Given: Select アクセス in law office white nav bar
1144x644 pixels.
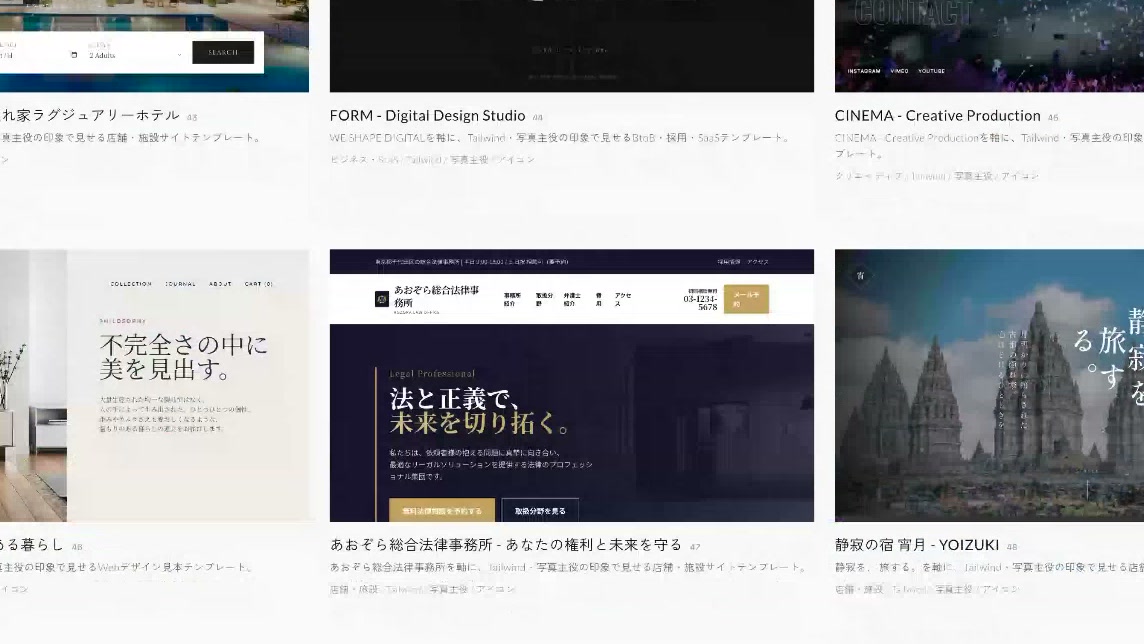Looking at the screenshot, I should pyautogui.click(x=623, y=299).
